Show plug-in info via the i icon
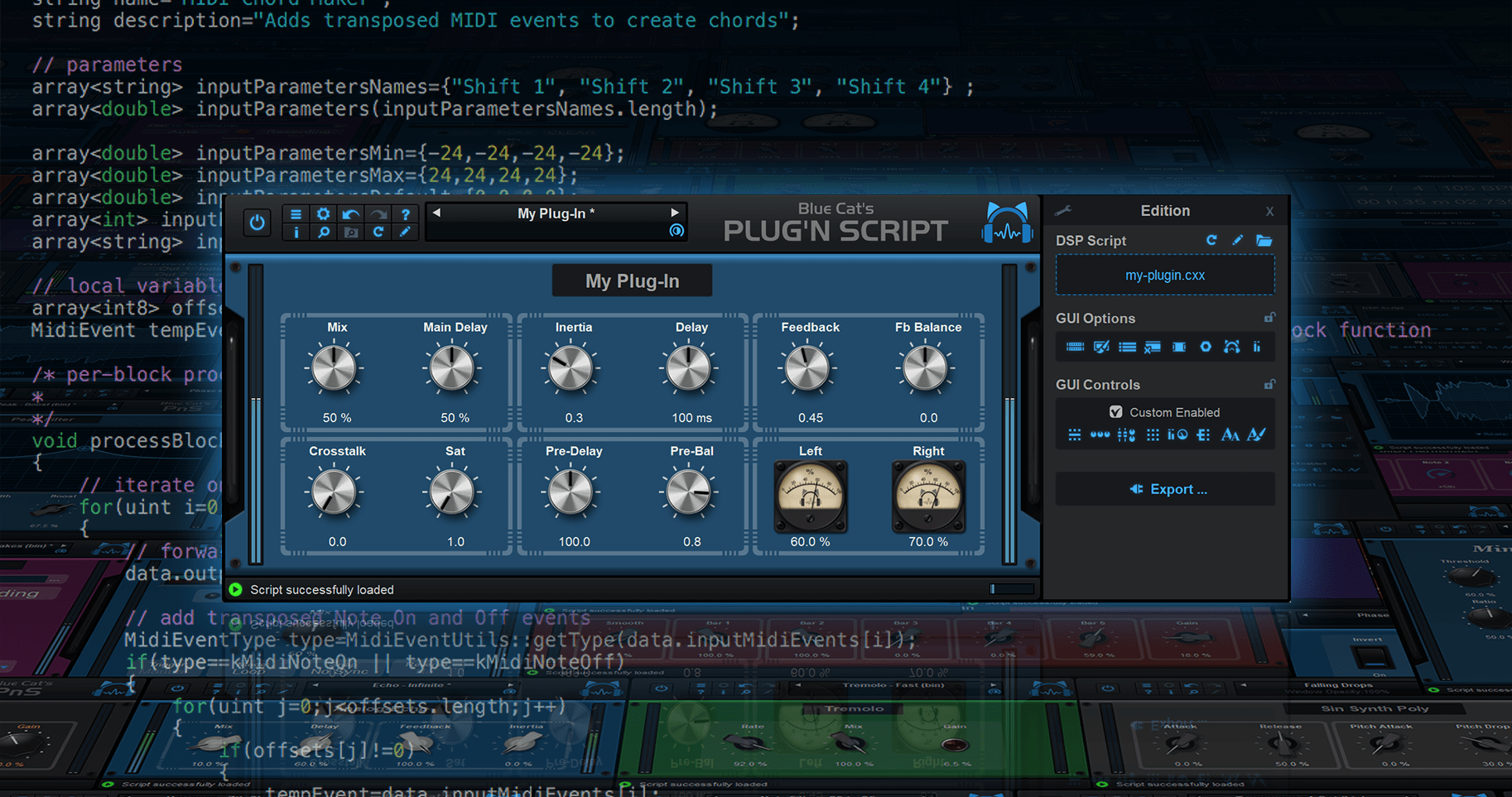 (x=296, y=233)
